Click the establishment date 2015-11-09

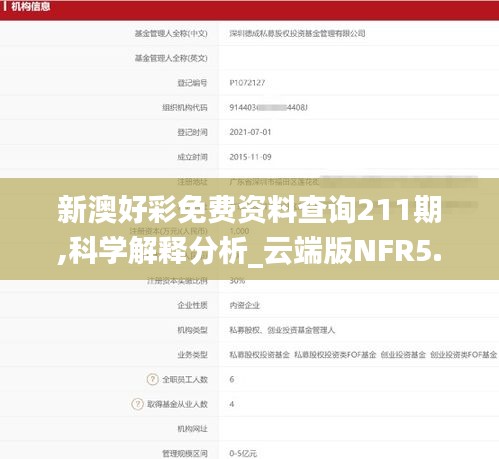tap(250, 157)
